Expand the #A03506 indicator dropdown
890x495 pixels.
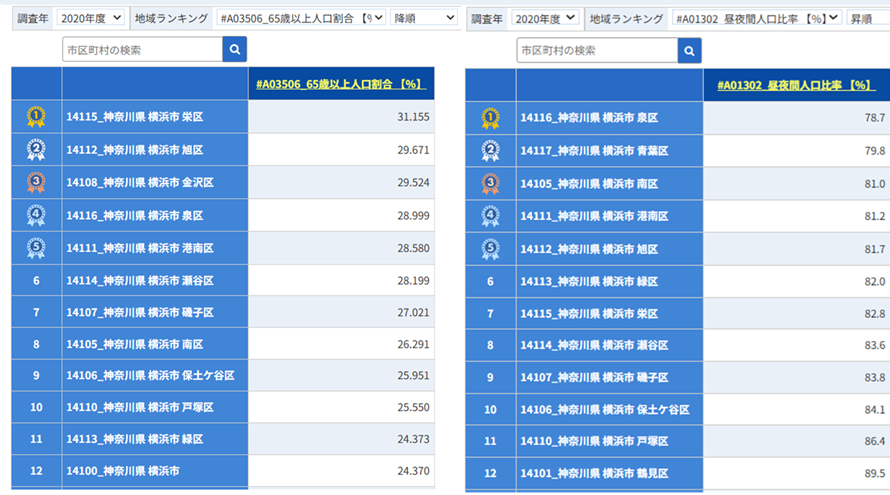coord(301,18)
